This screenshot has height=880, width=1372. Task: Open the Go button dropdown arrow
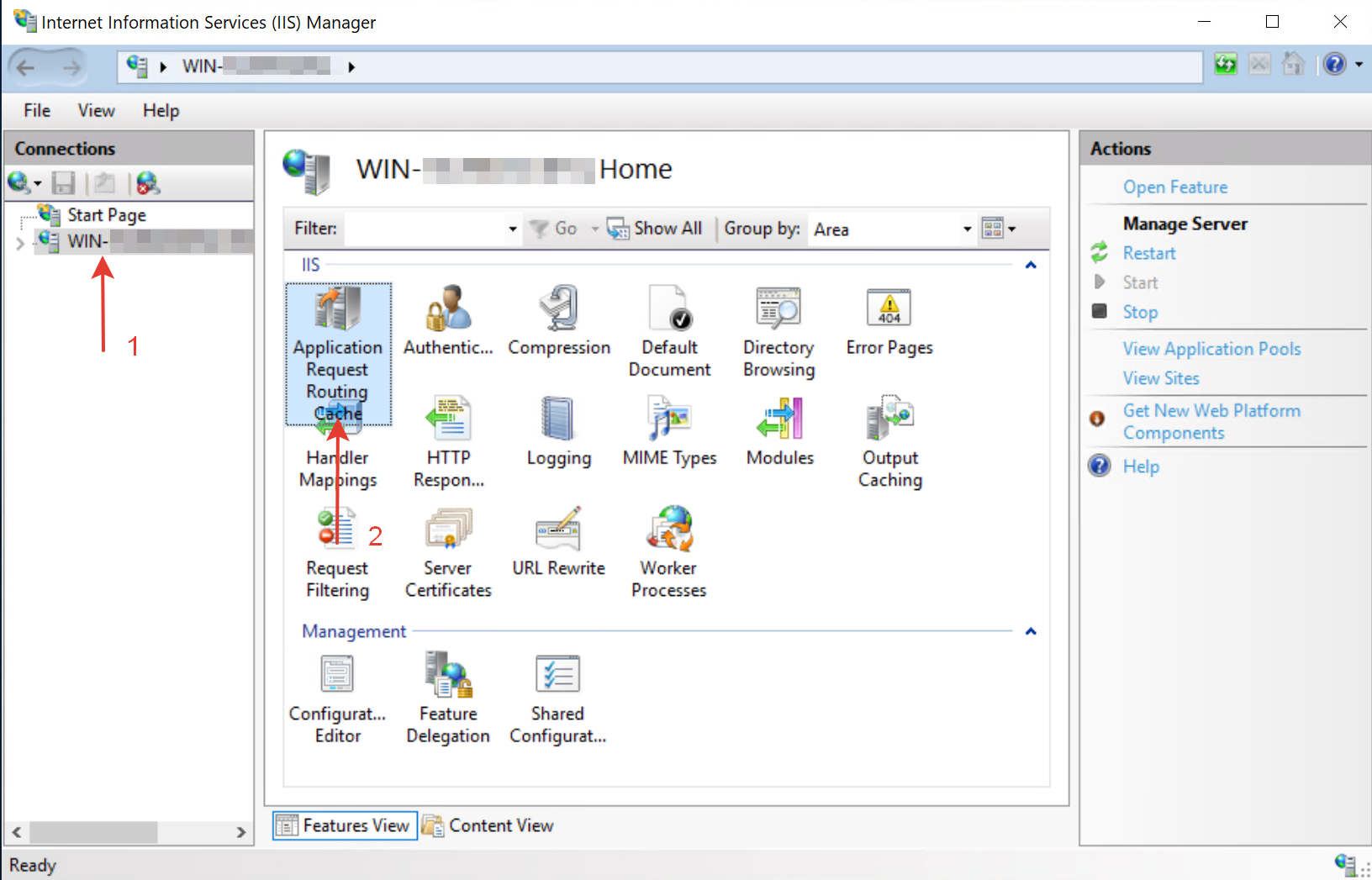coord(595,229)
